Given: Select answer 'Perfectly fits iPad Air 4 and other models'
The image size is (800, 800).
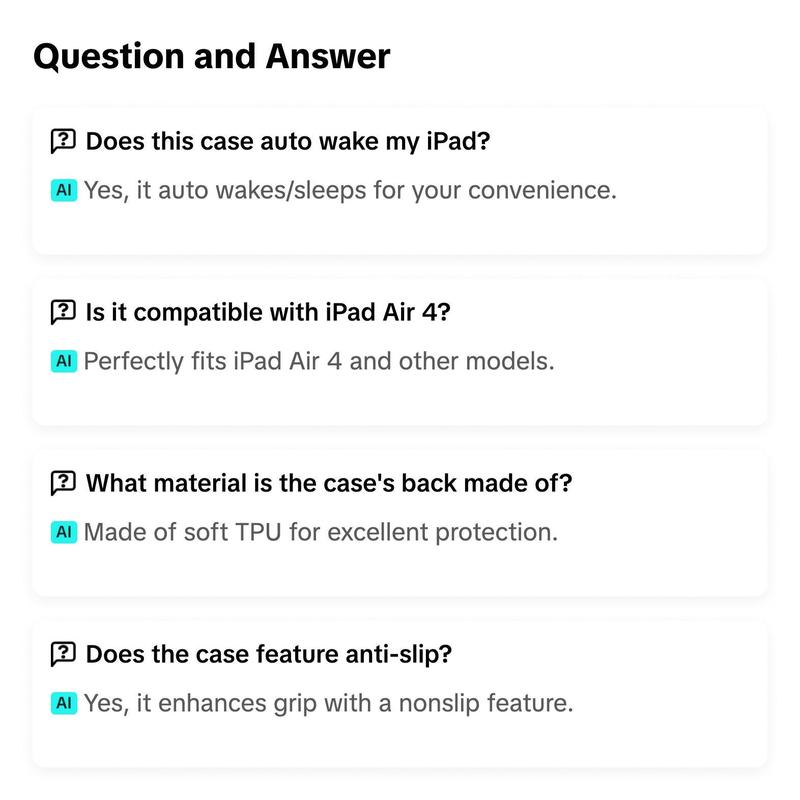Looking at the screenshot, I should point(318,361).
